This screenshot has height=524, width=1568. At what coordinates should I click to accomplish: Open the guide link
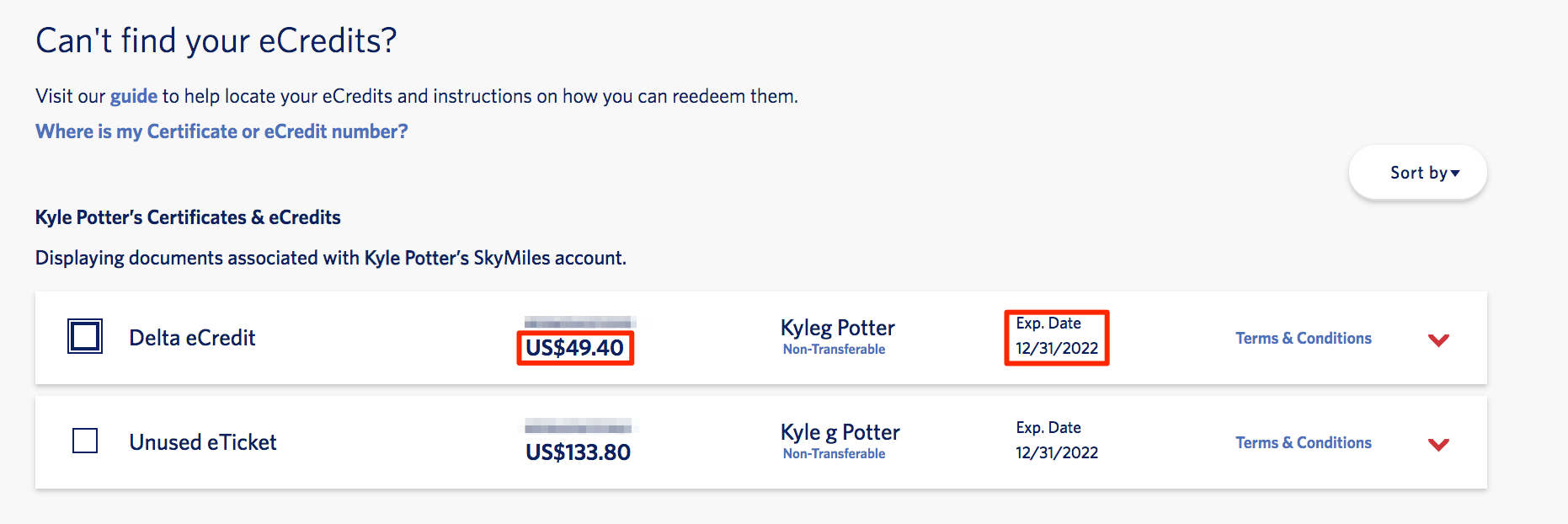pos(134,96)
